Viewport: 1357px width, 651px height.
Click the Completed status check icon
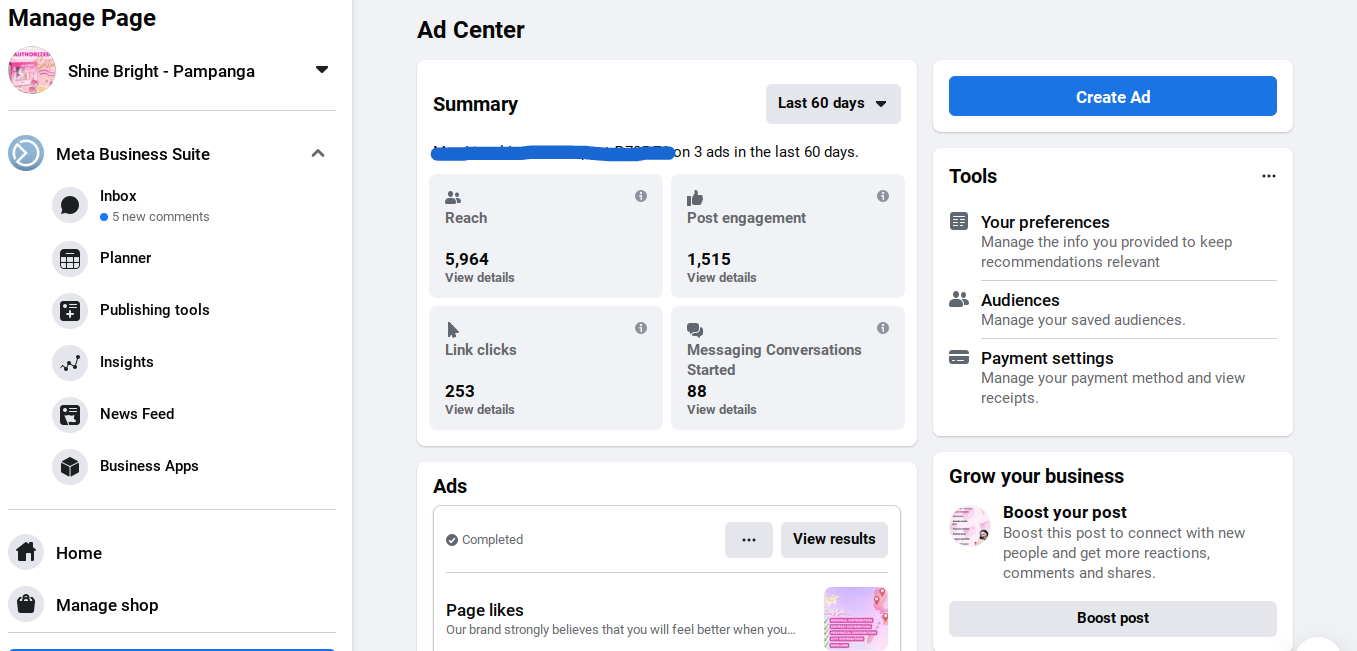pos(452,540)
